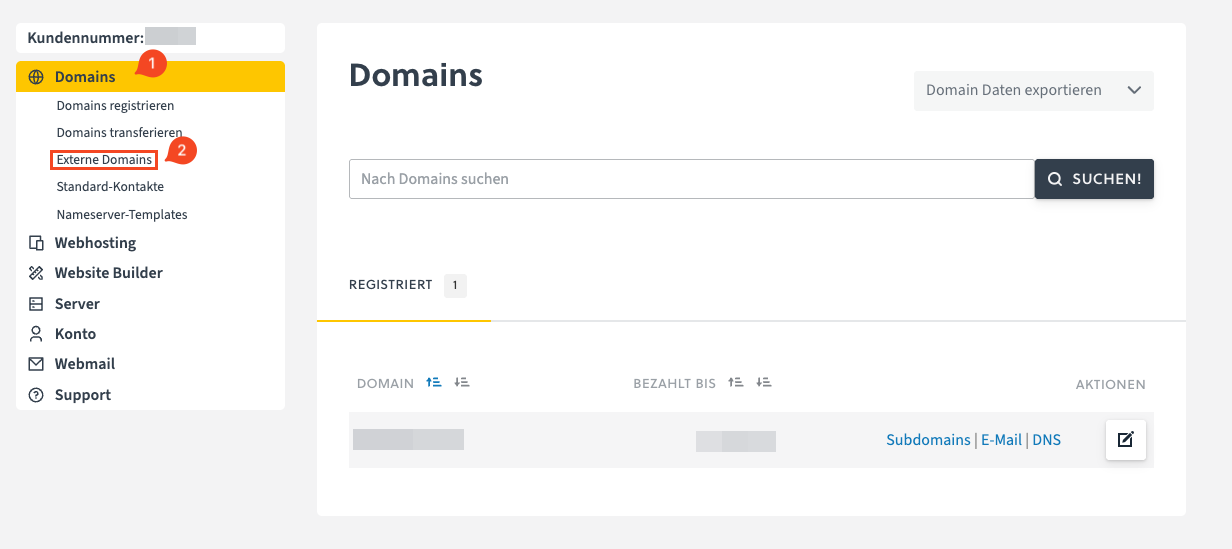Click the globe icon beside Domains
Image resolution: width=1232 pixels, height=549 pixels.
click(x=36, y=77)
